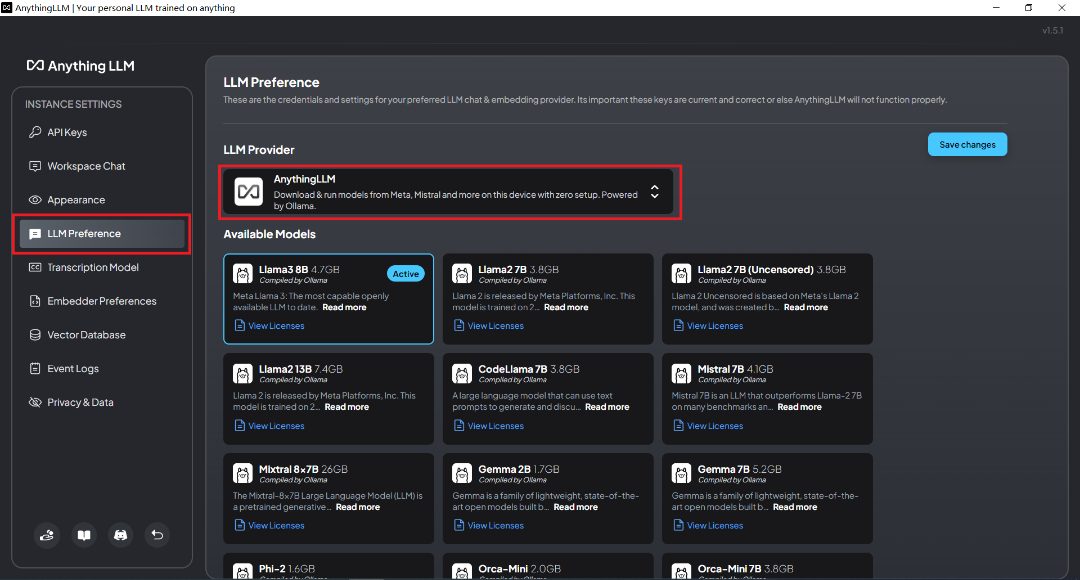Click the Privacy & Data crossed-eye icon

click(x=35, y=402)
